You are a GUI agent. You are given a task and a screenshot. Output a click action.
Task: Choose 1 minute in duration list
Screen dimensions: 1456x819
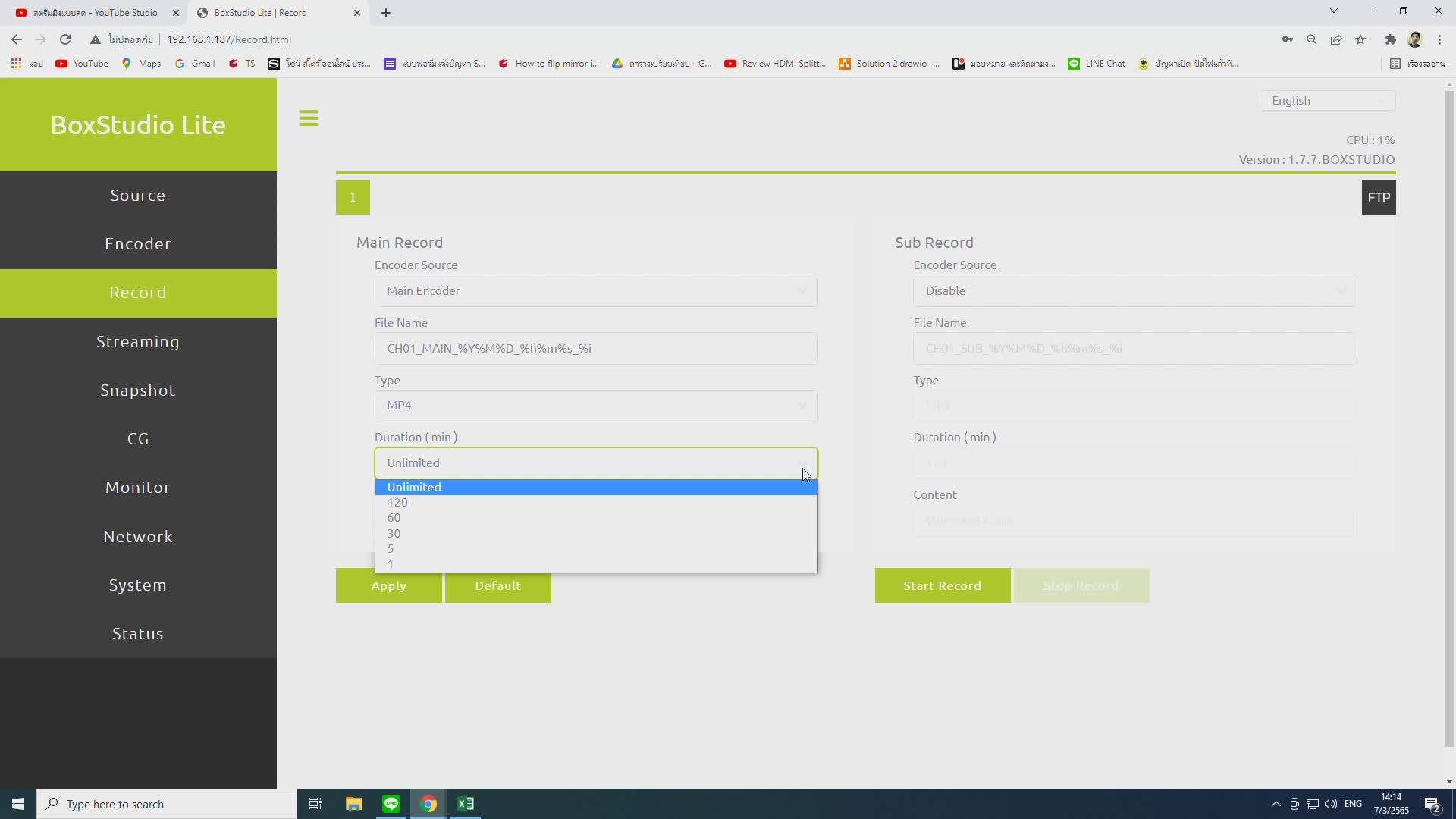[x=596, y=564]
